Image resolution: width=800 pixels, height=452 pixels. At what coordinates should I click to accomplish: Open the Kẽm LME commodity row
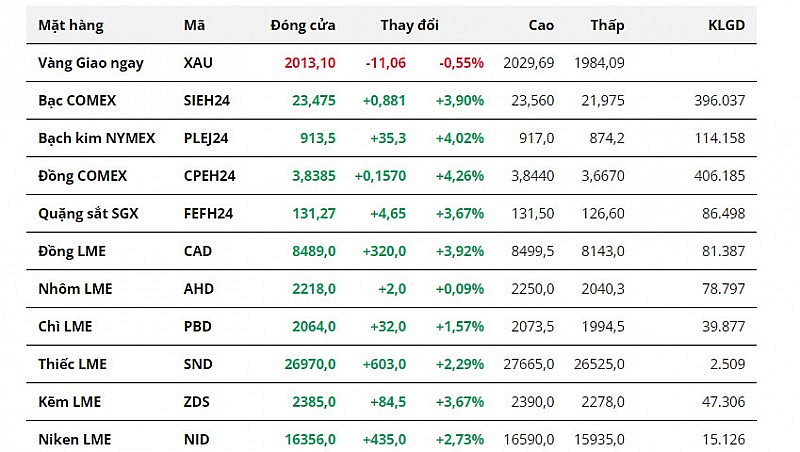pos(69,402)
